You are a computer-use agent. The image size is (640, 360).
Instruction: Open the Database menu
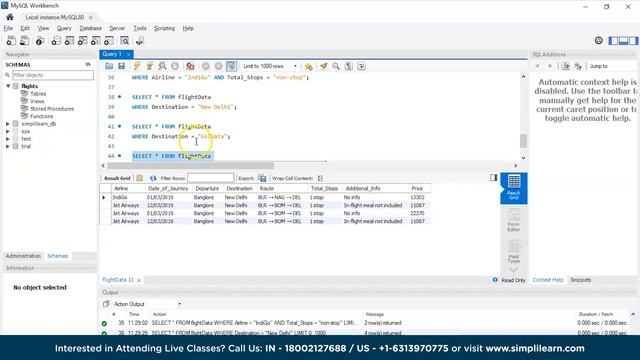(x=91, y=28)
